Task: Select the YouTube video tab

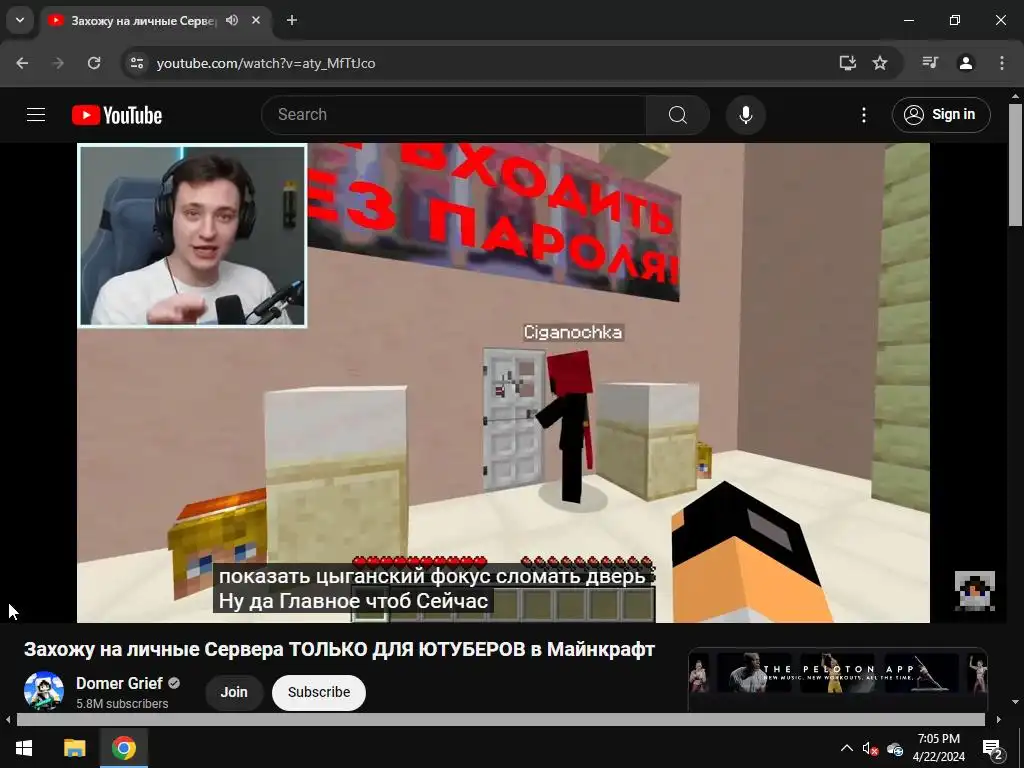Action: tap(156, 21)
